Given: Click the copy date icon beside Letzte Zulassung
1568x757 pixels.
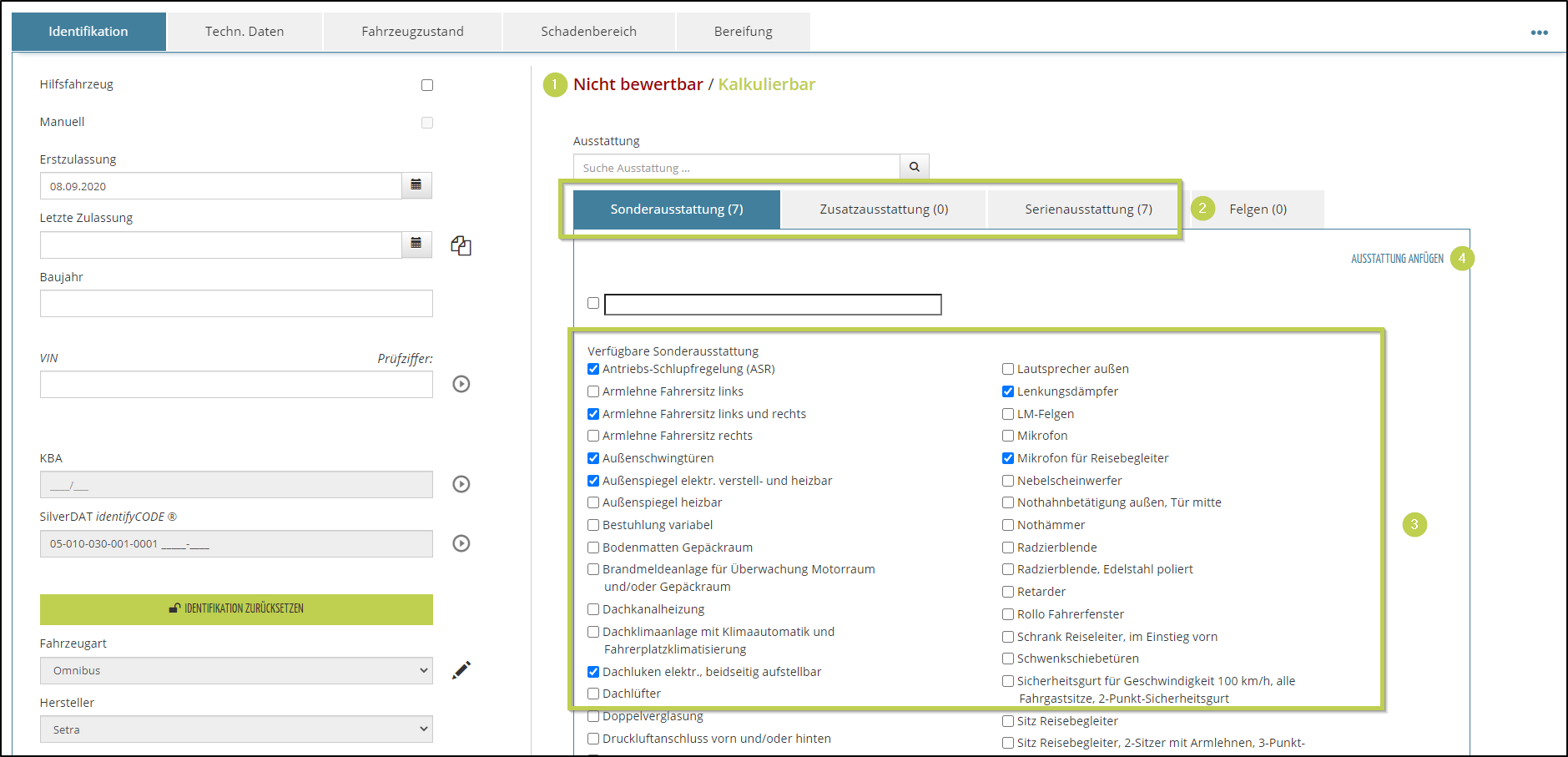Looking at the screenshot, I should 461,245.
